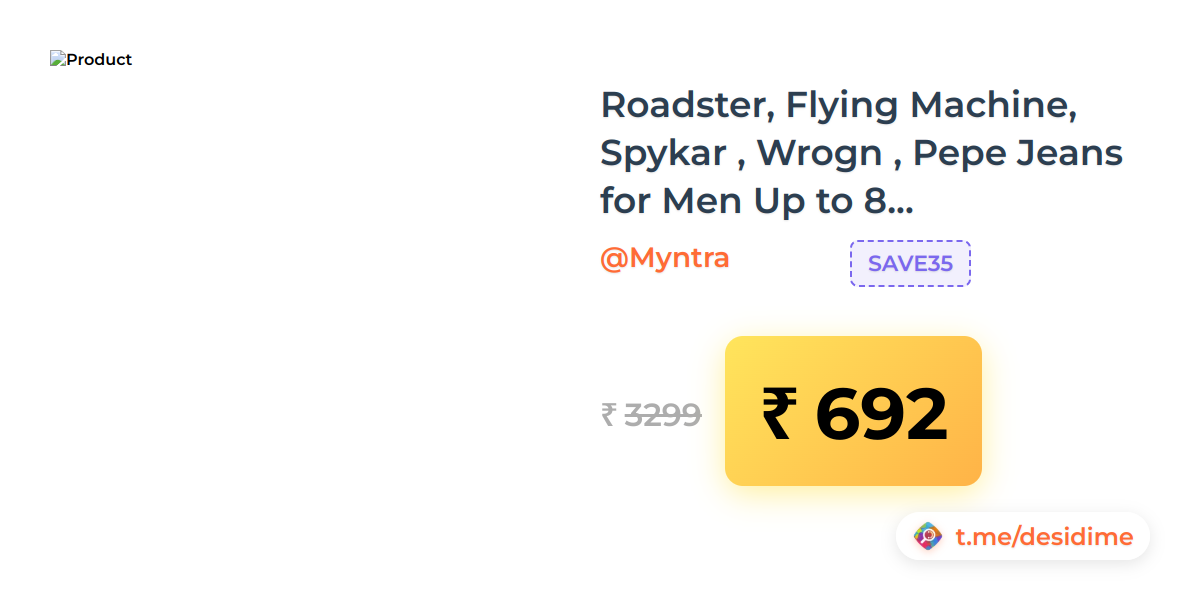Open the t.me/desidime link

coord(1044,537)
